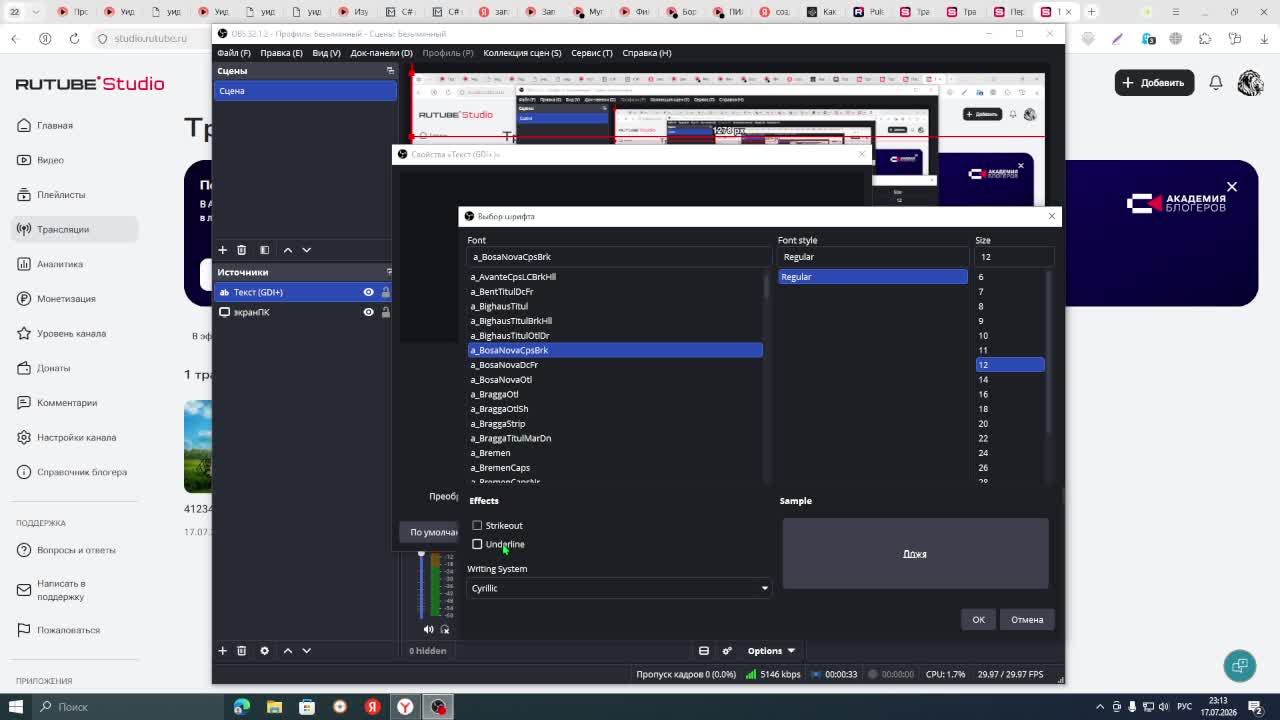Toggle visibility of Текст (GDI+) source
Screen dimensions: 1280x720
tap(368, 292)
